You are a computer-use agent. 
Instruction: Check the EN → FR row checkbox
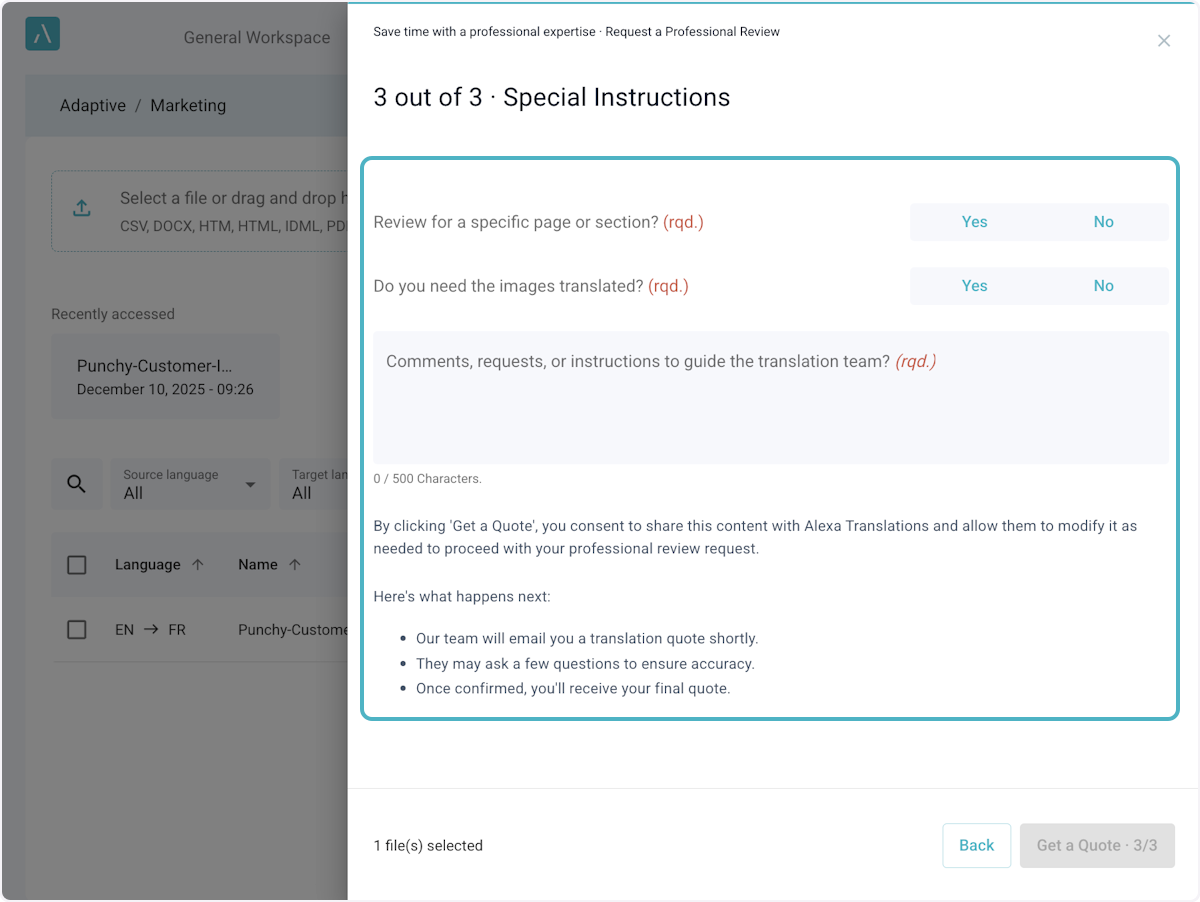77,630
